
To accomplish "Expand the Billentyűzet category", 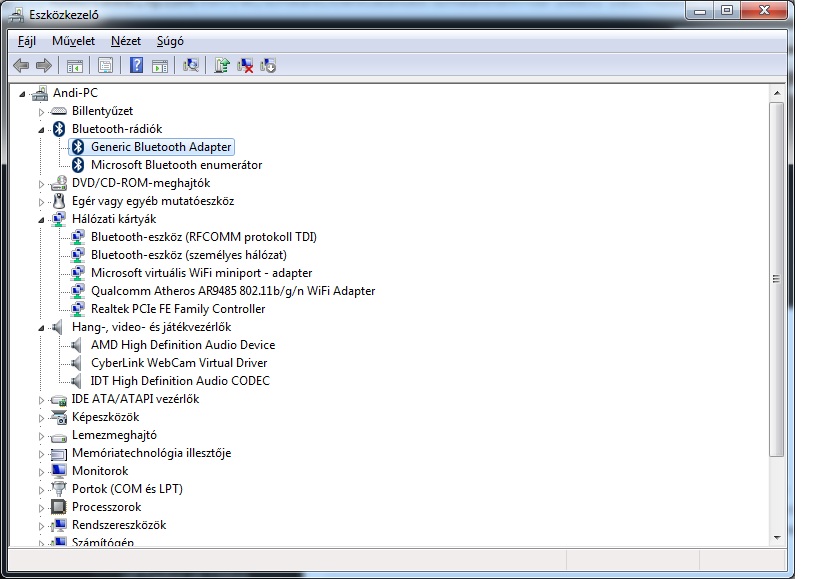I will [x=41, y=112].
